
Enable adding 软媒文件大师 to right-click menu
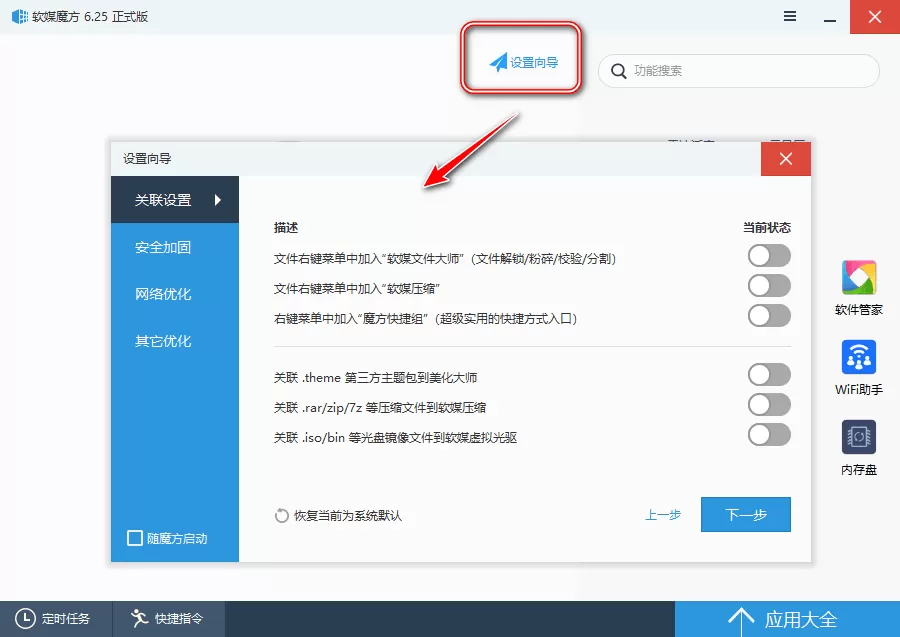coord(768,257)
